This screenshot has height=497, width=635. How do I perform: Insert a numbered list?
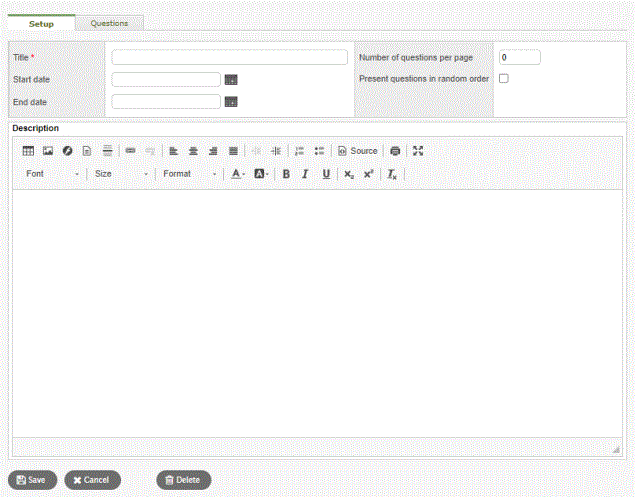point(299,151)
